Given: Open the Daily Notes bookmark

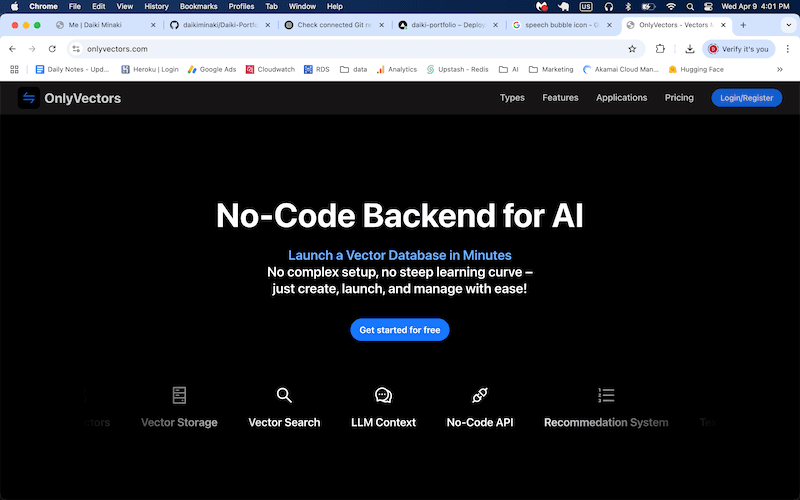Looking at the screenshot, I should pos(72,69).
